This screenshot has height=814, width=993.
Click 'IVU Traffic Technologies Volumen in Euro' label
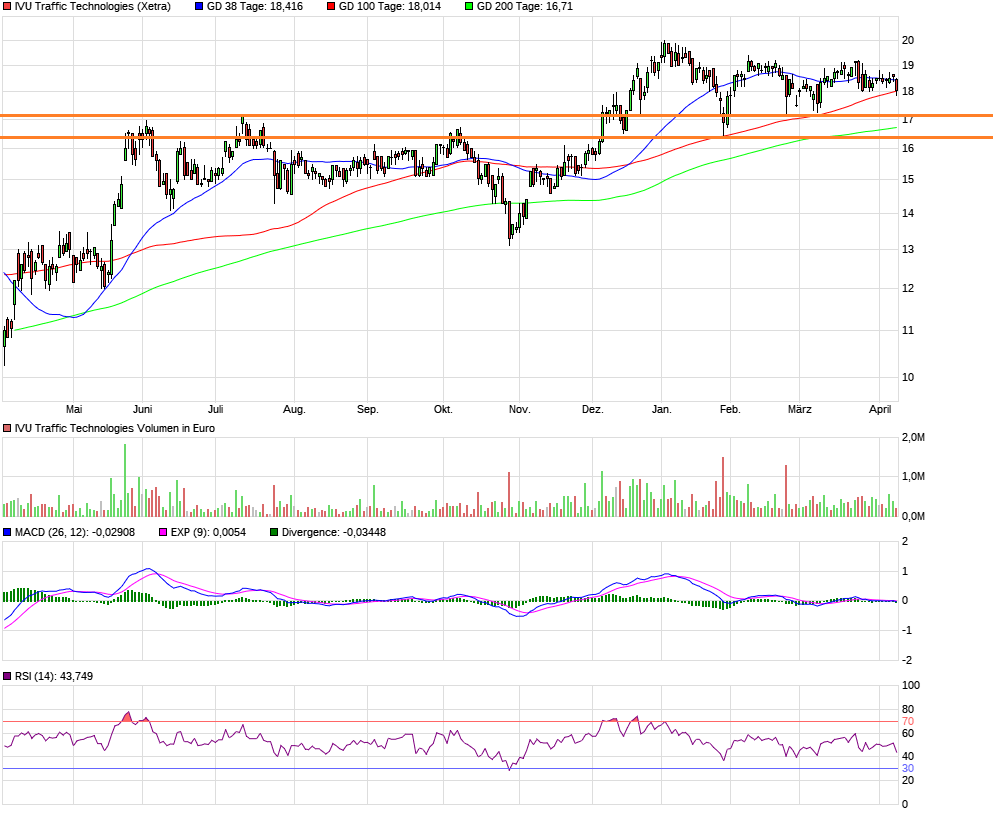(115, 428)
